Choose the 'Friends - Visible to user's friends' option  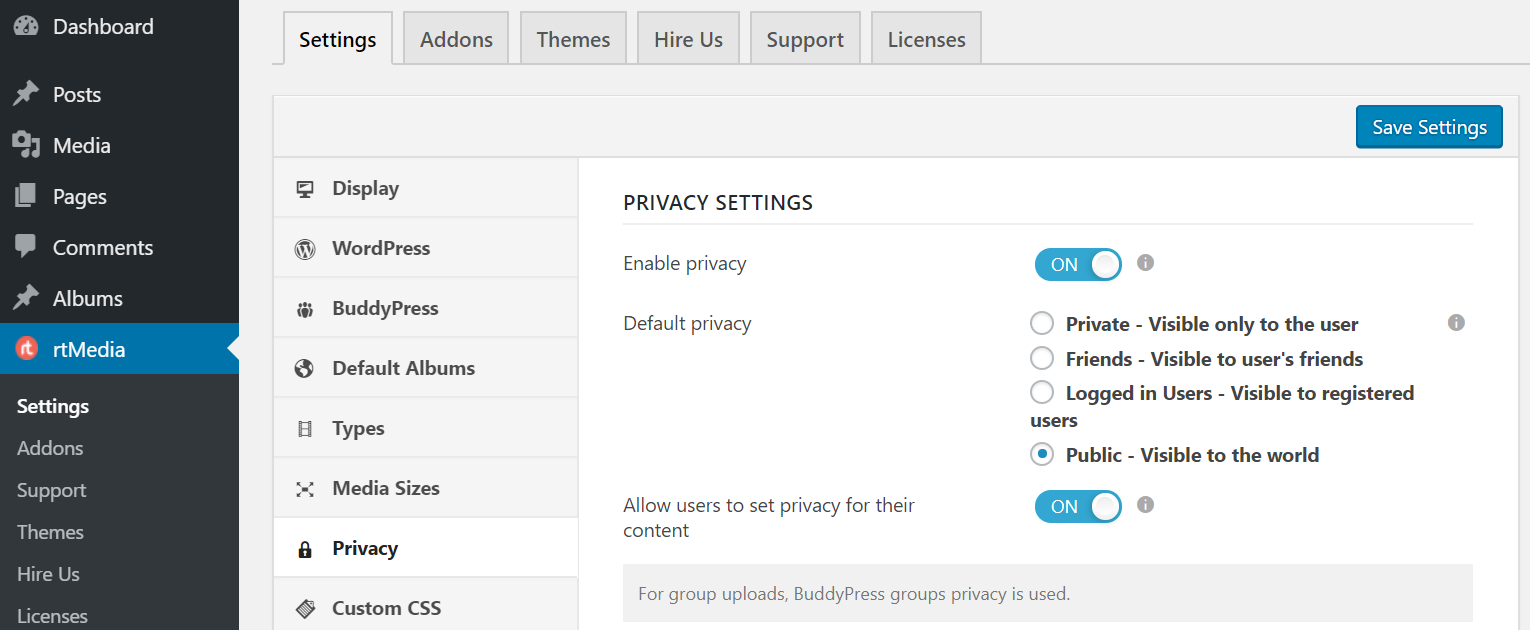1041,358
